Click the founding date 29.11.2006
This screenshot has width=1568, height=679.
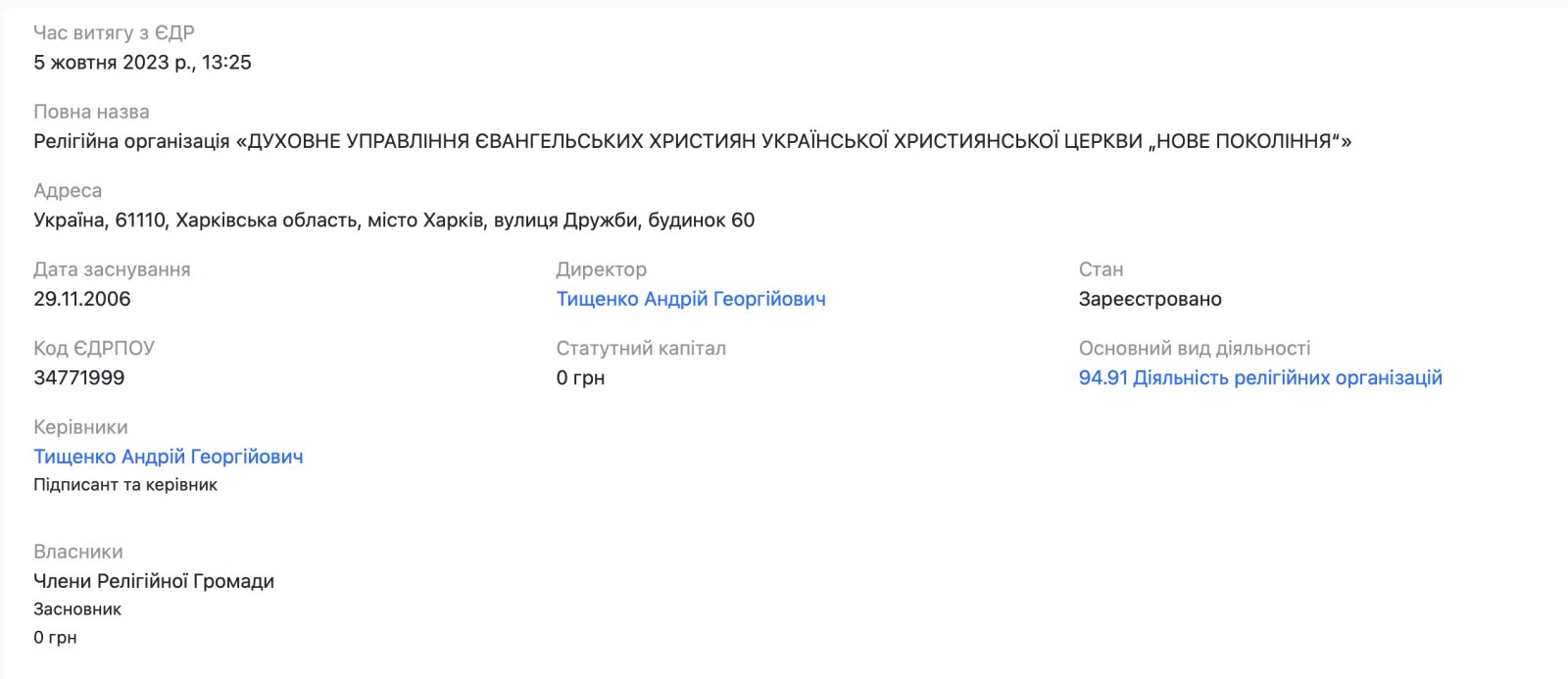click(82, 299)
